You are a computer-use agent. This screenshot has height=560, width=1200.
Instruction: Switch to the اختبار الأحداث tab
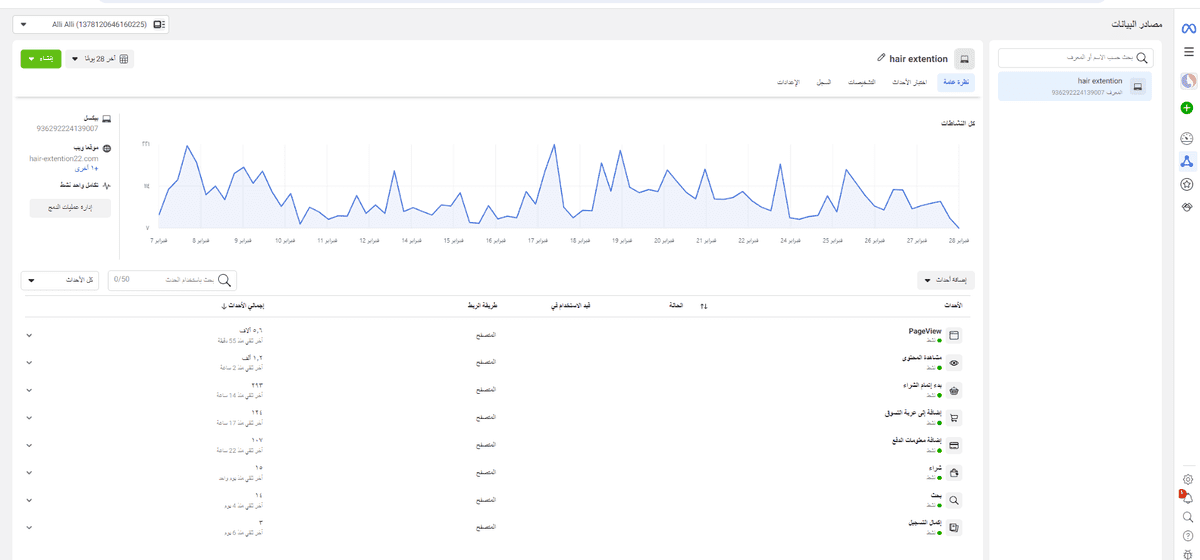909,82
